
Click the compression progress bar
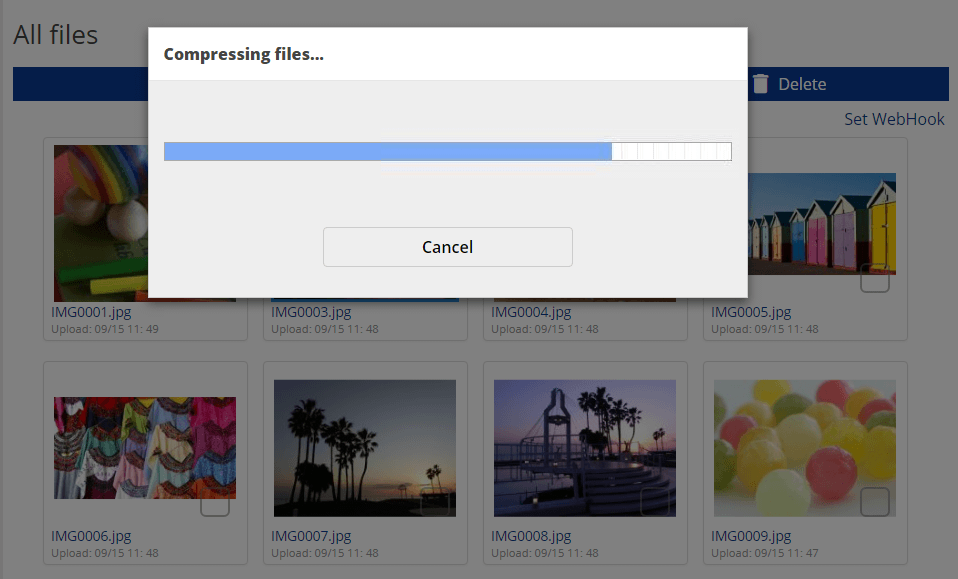(448, 151)
